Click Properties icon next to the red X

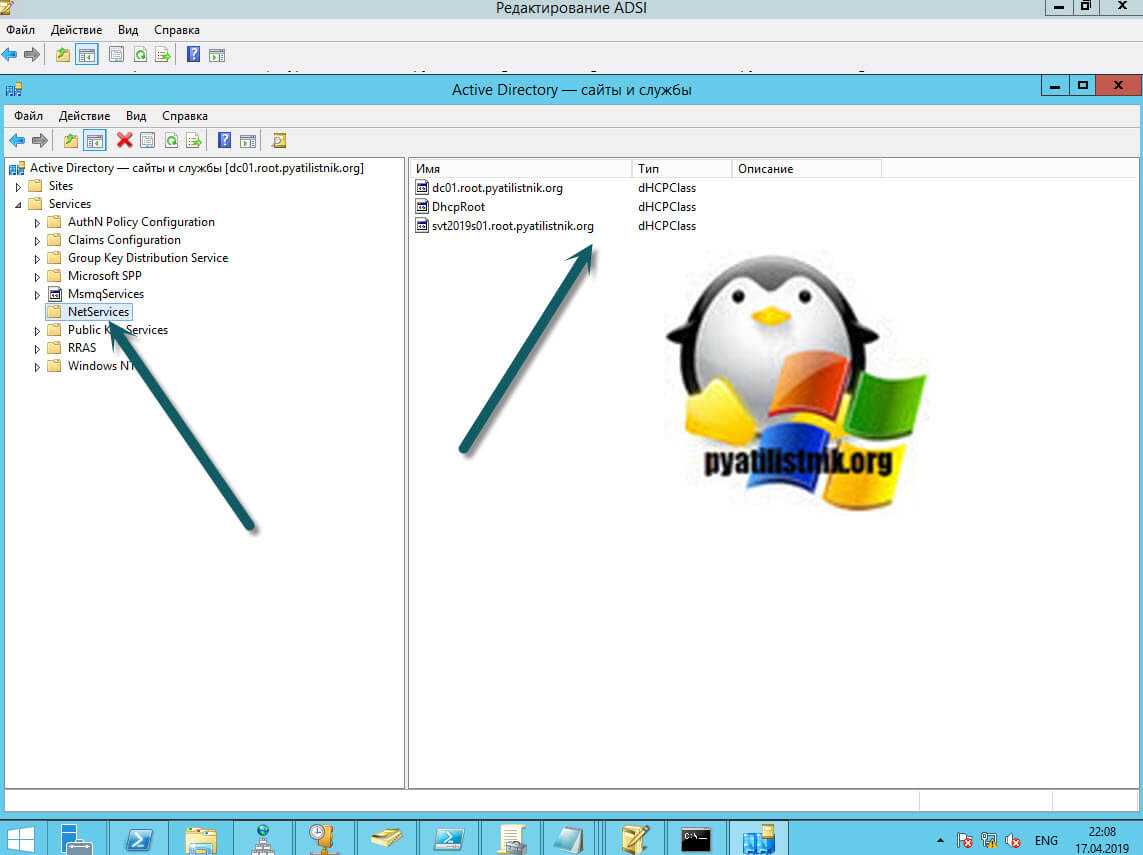148,141
